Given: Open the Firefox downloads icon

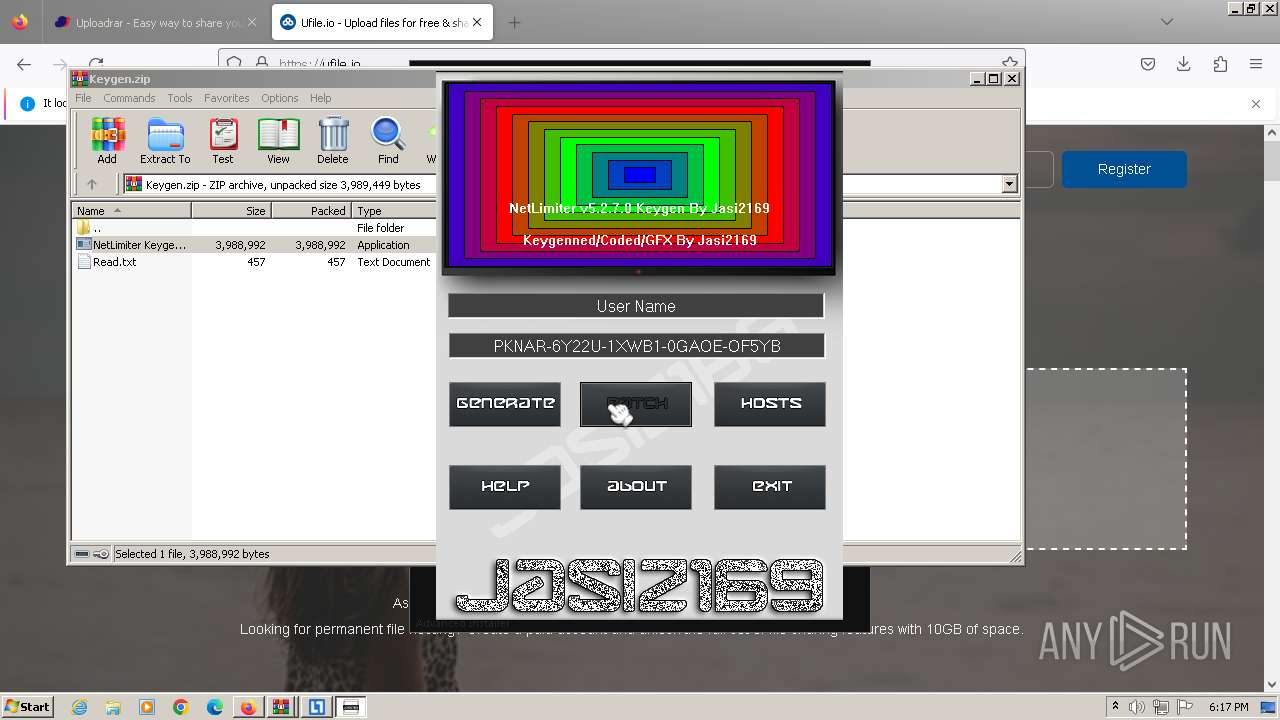Looking at the screenshot, I should pos(1184,64).
